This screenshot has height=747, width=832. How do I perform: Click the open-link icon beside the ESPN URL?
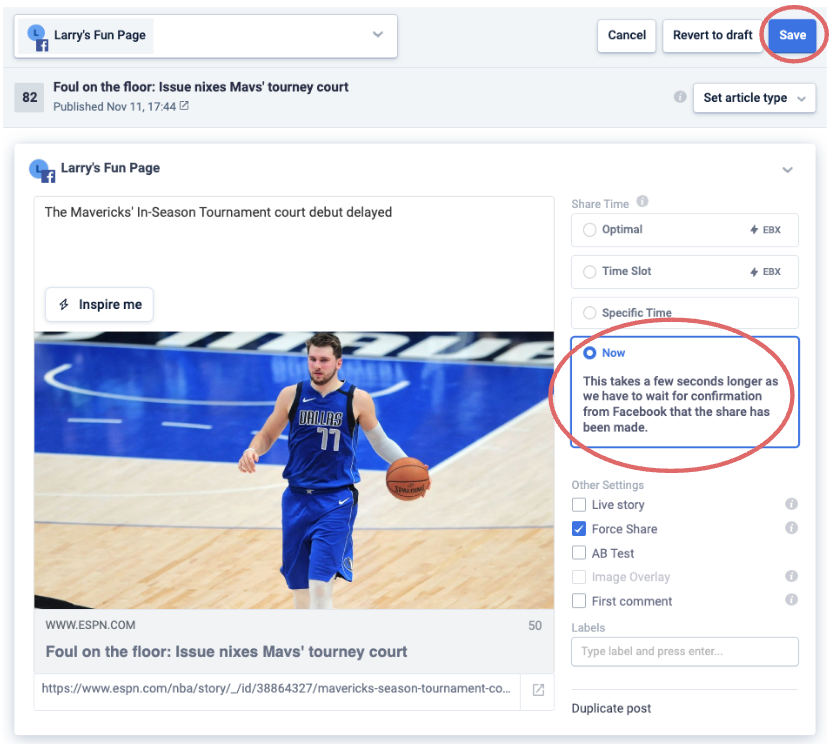[538, 690]
